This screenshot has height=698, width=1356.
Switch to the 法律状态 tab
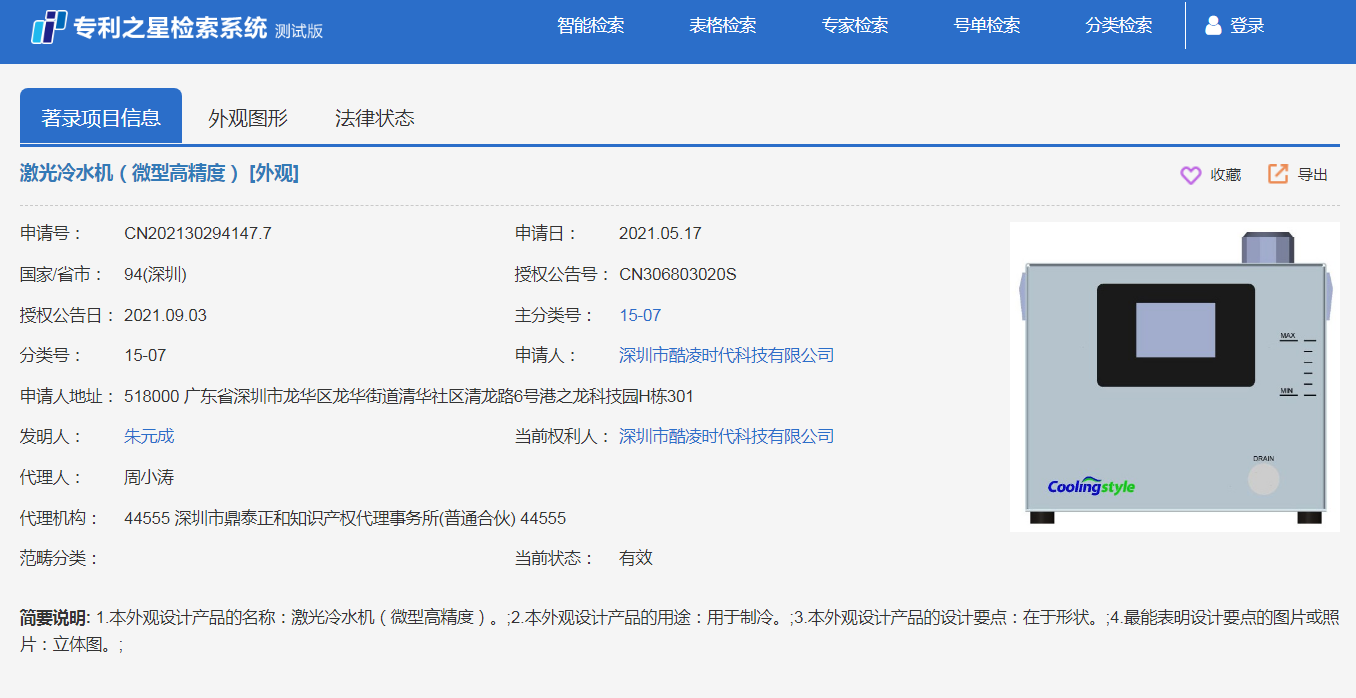(x=374, y=118)
